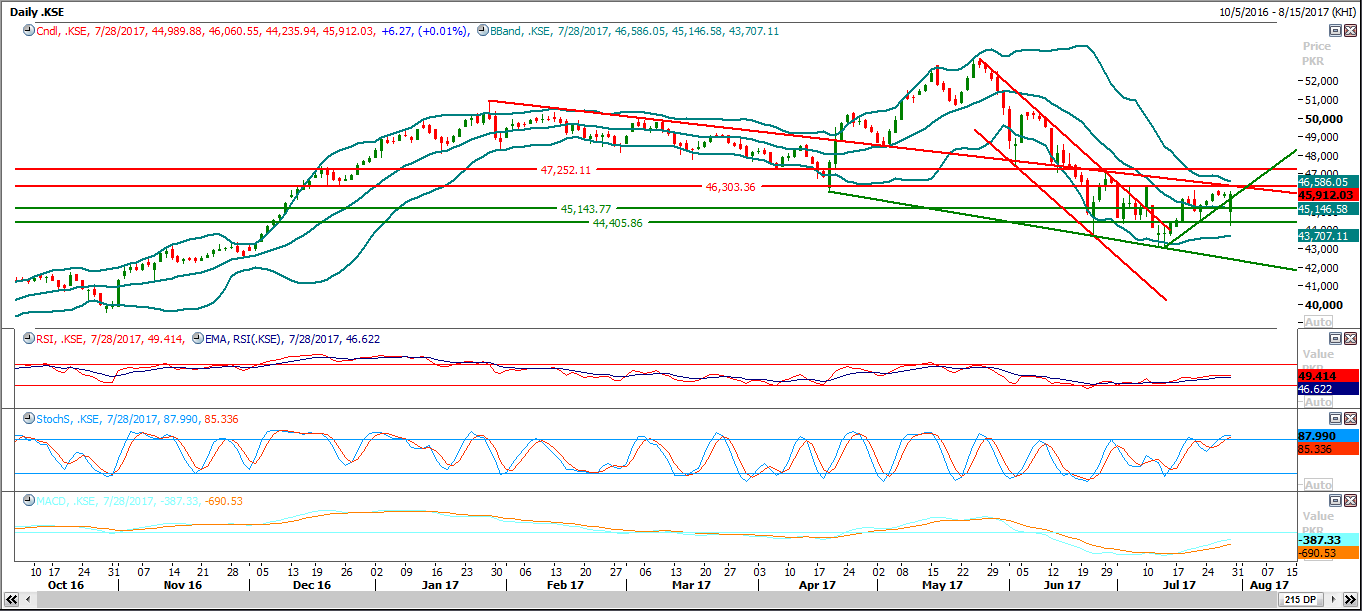Click the 46,586.05 upper band price tag

1328,182
